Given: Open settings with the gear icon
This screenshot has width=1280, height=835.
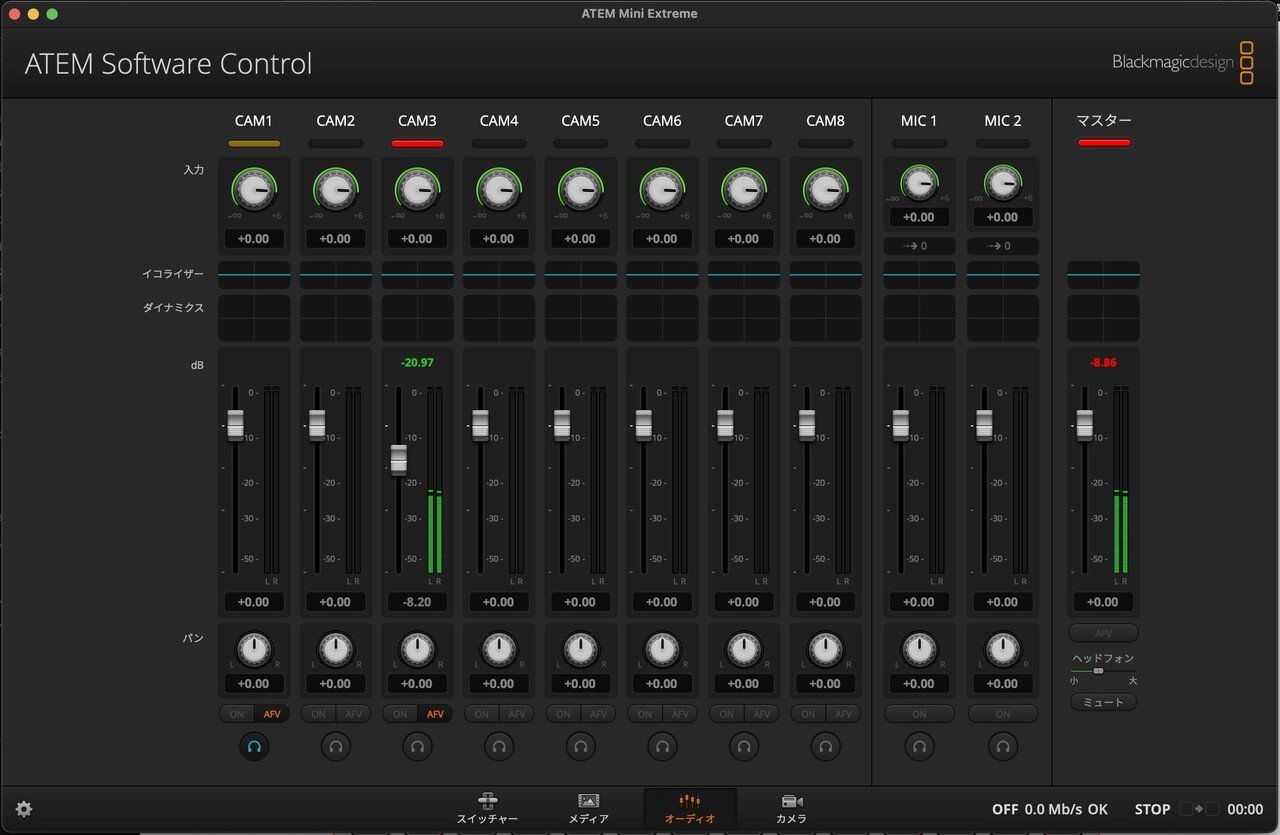Looking at the screenshot, I should (x=24, y=809).
